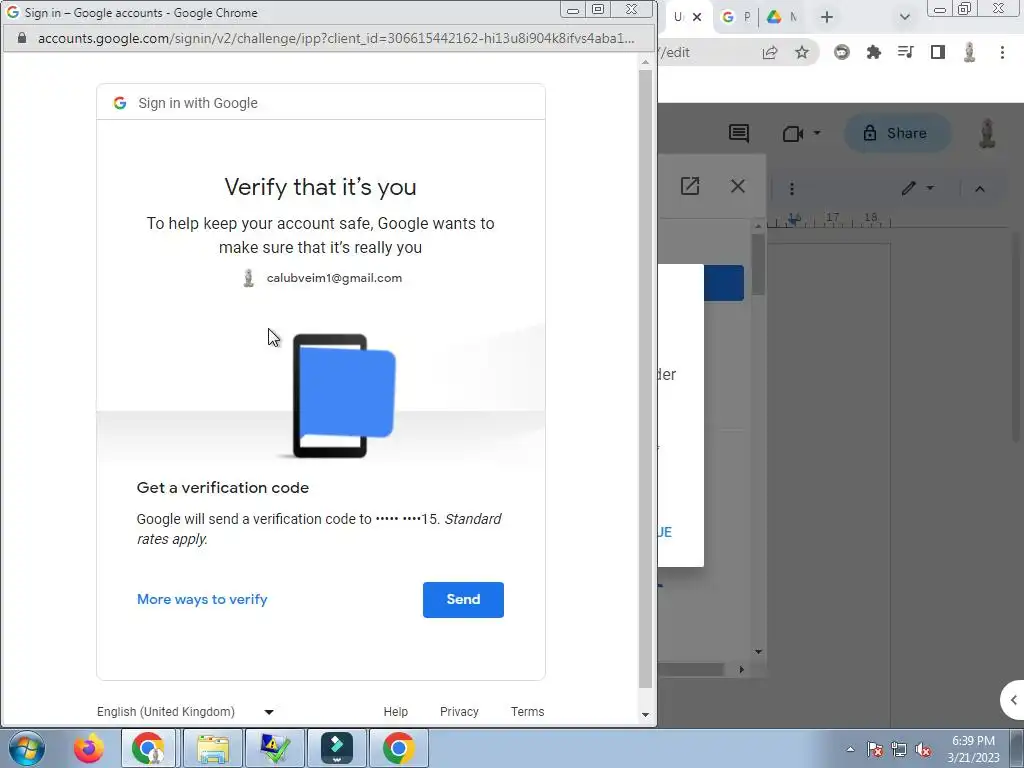Screen dimensions: 1024x768
Task: Open the second Chrome taskbar icon
Action: tap(399, 748)
